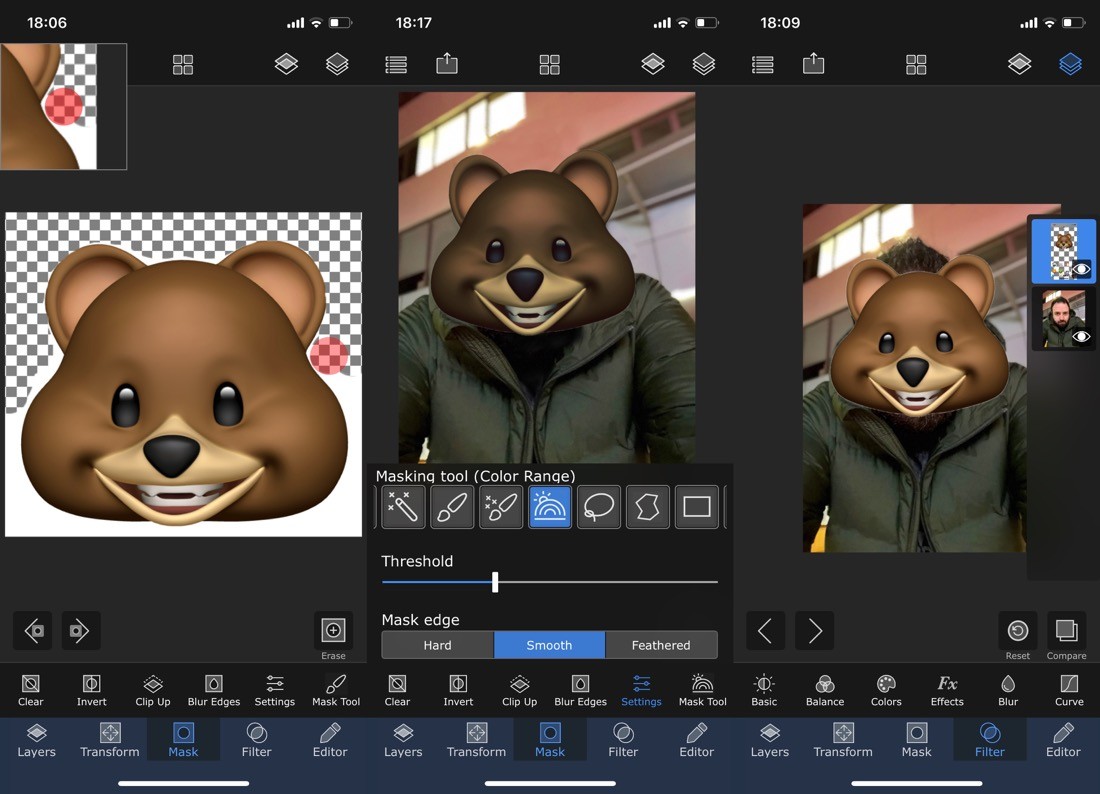Viewport: 1100px width, 794px height.
Task: Toggle stacked layers icon in middle screen top bar
Action: pos(704,64)
